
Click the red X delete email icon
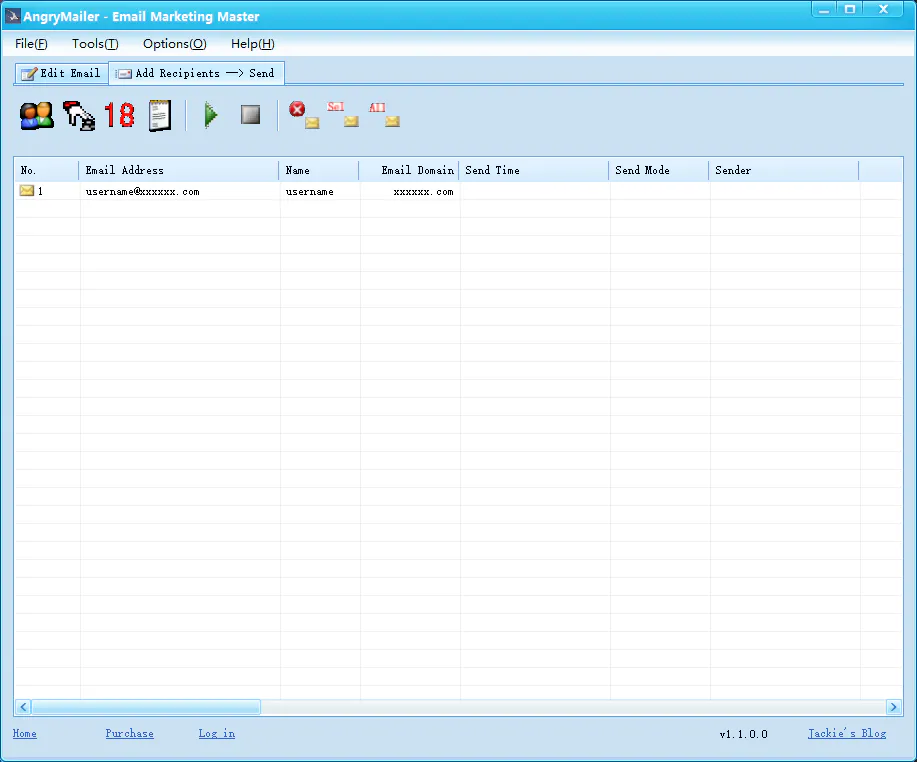click(x=304, y=115)
